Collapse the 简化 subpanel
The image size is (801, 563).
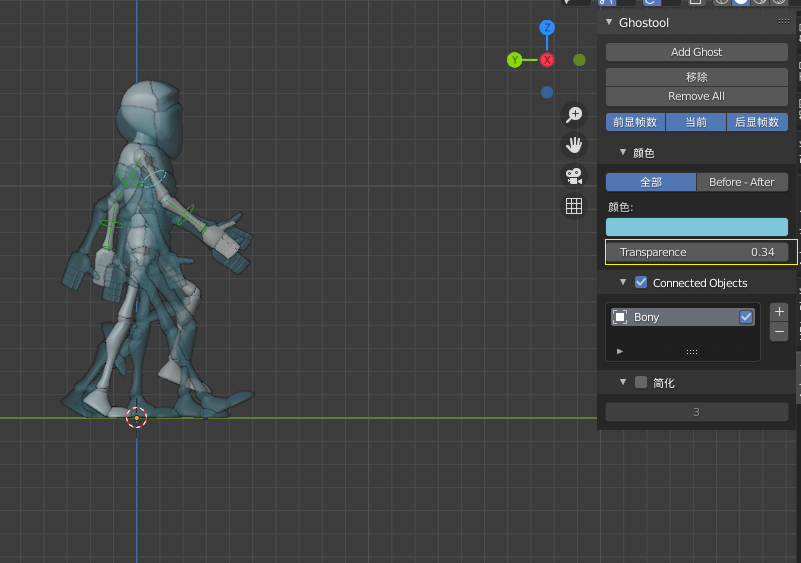point(623,382)
